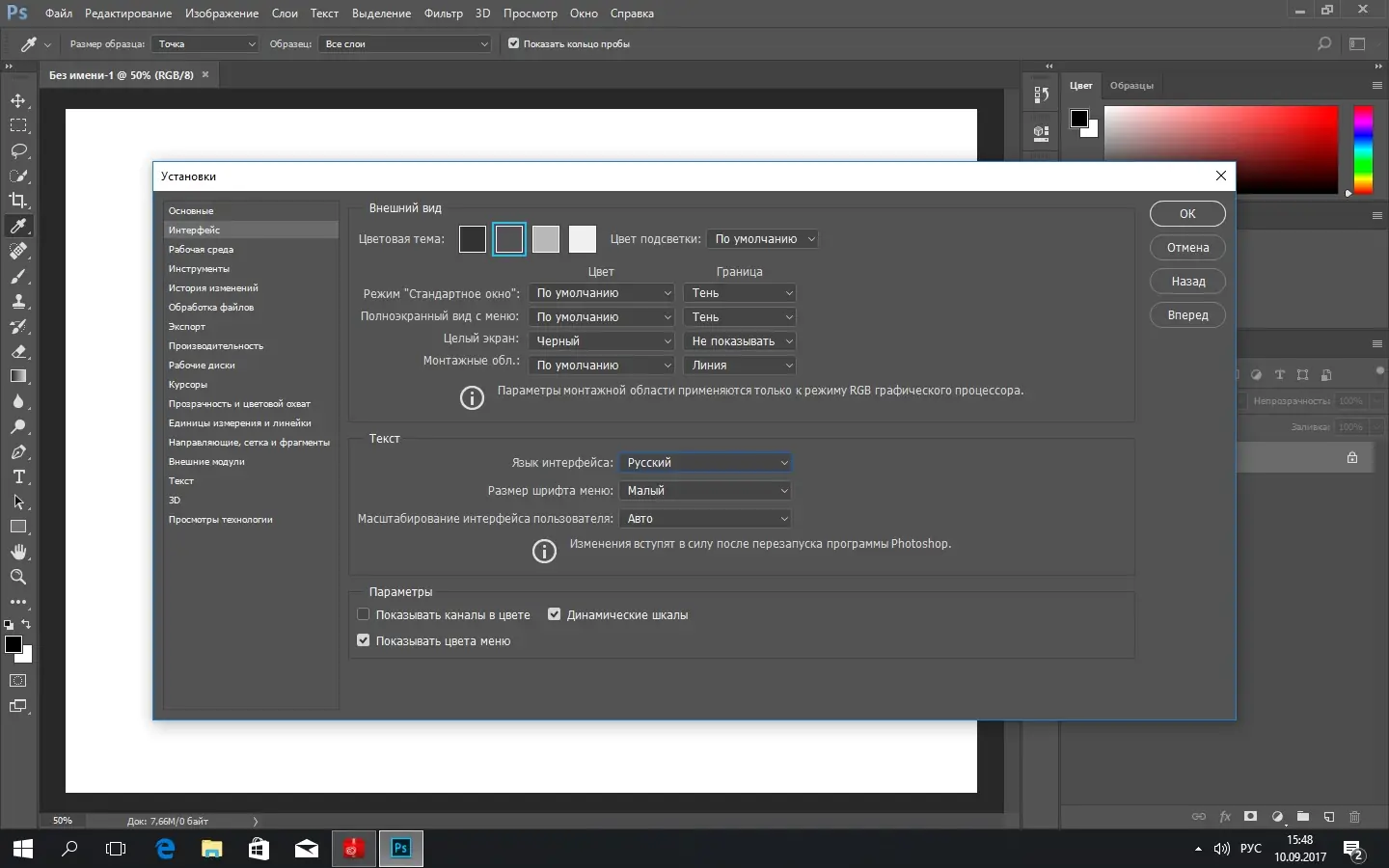Click the 'Вперед' button
The height and width of the screenshot is (868, 1389).
pyautogui.click(x=1187, y=315)
